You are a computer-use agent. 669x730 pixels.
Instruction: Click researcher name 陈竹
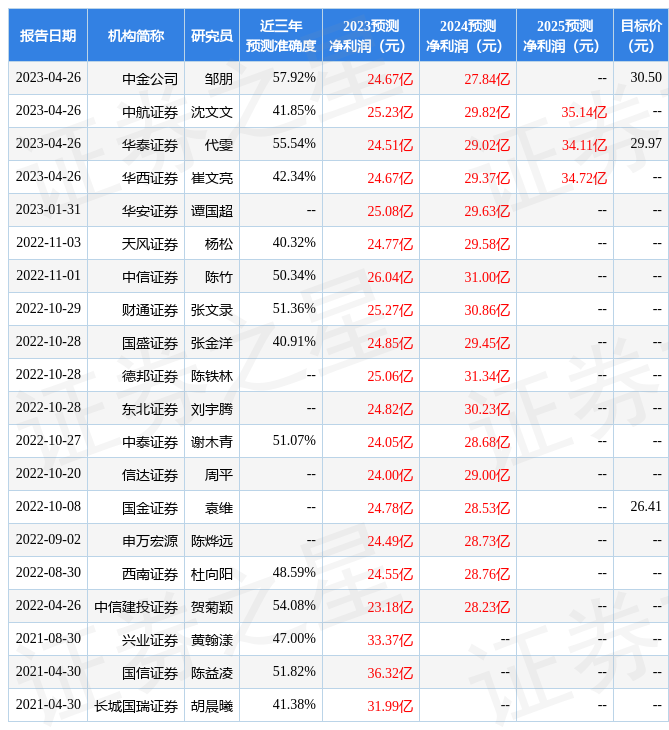click(219, 277)
